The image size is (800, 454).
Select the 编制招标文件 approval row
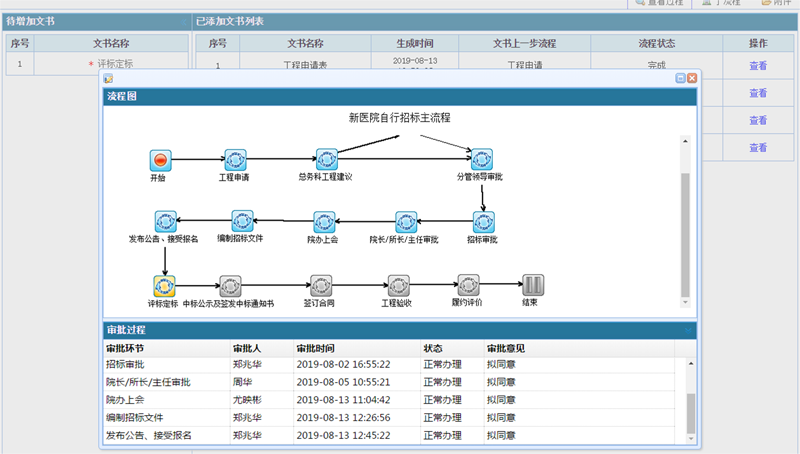click(389, 418)
